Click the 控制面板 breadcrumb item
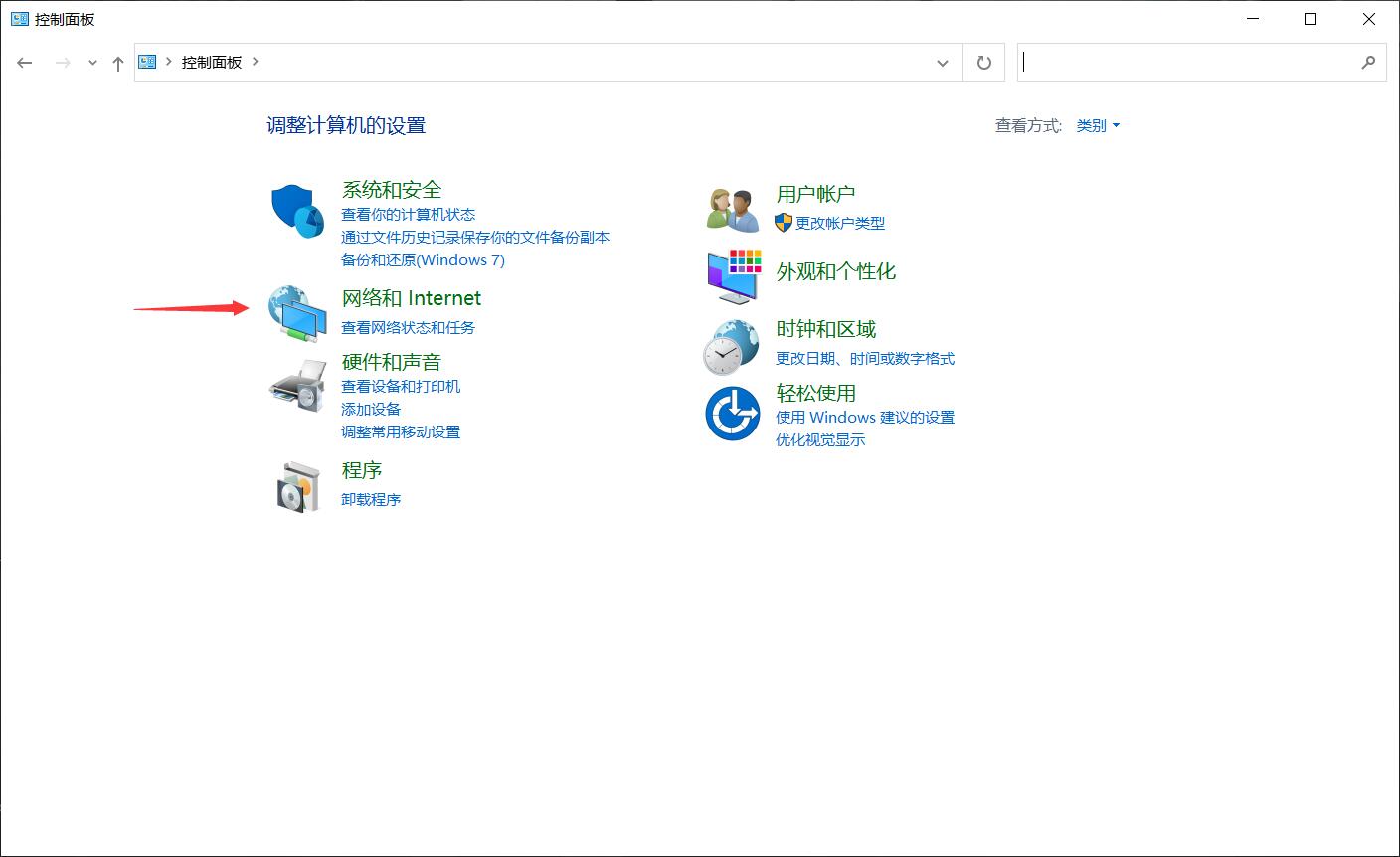Screen dimensions: 1400x857 coord(212,62)
